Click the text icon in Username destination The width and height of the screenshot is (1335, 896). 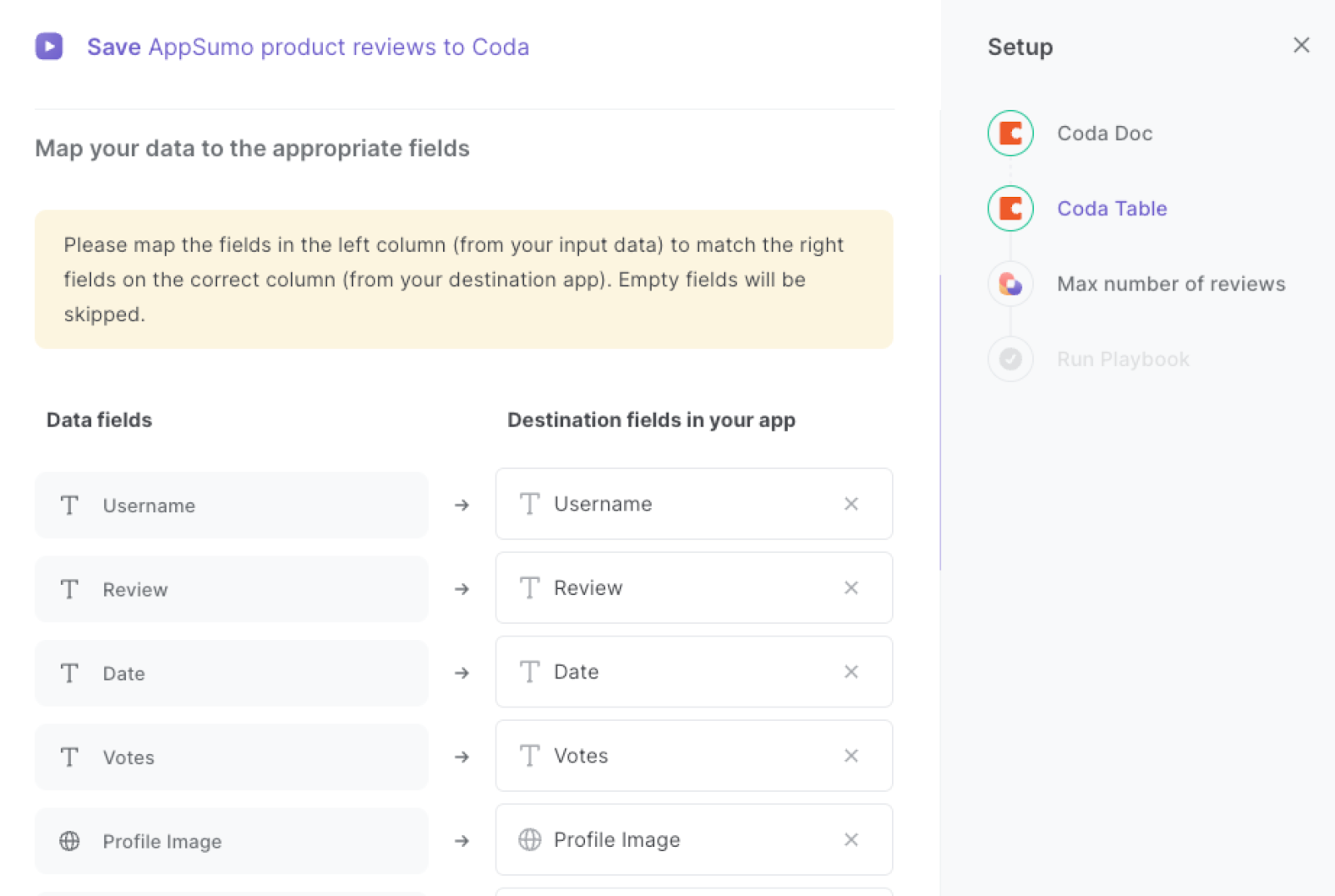(529, 504)
